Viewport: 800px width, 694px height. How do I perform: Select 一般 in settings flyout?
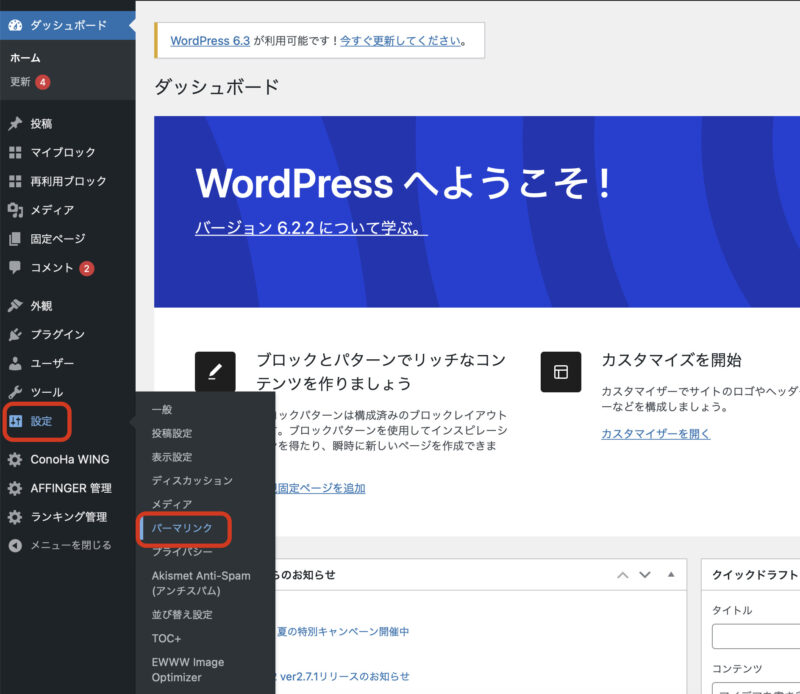coord(162,409)
